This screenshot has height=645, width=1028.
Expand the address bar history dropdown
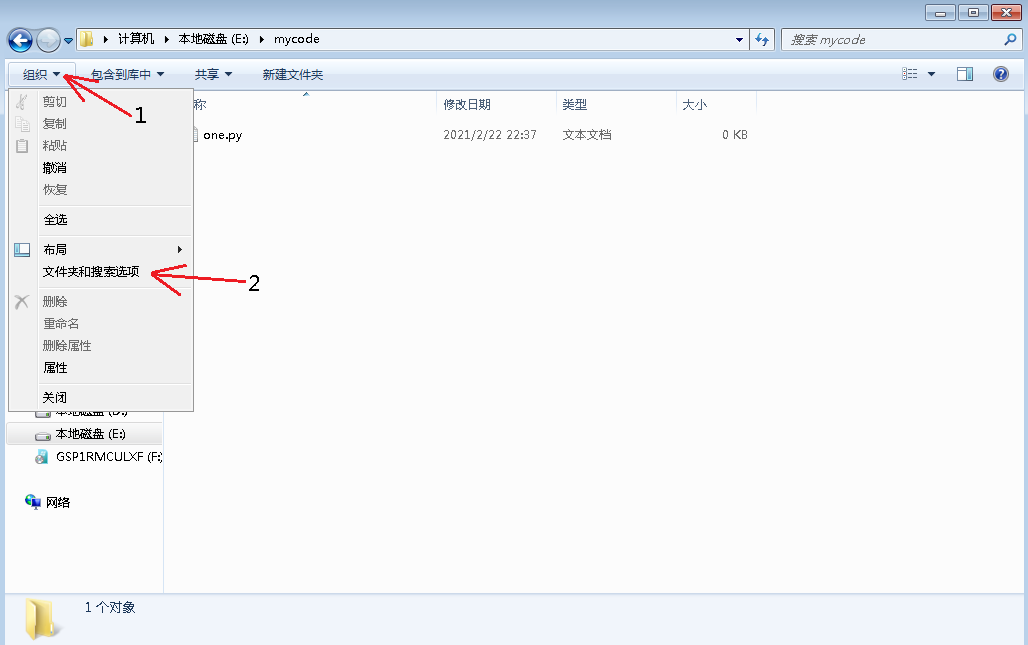click(740, 40)
